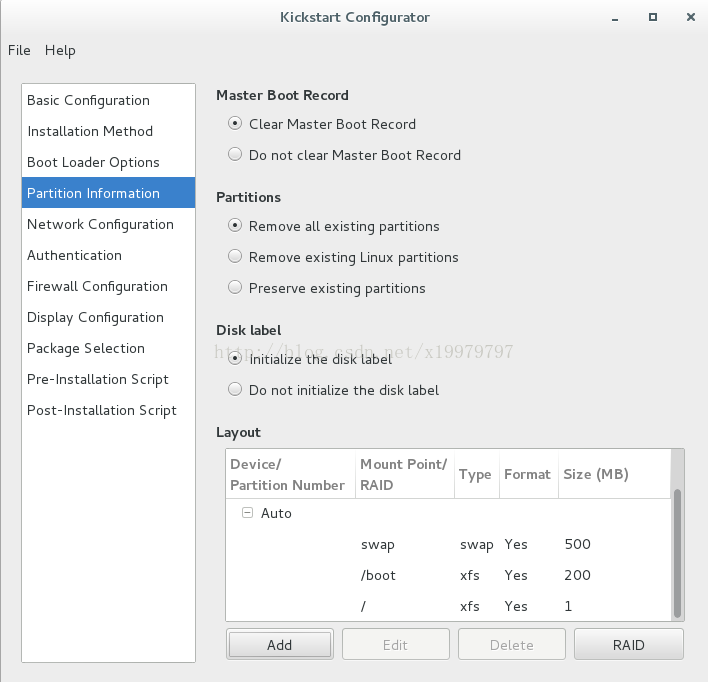Screen dimensions: 708x682
Task: Open the File menu
Action: click(19, 50)
